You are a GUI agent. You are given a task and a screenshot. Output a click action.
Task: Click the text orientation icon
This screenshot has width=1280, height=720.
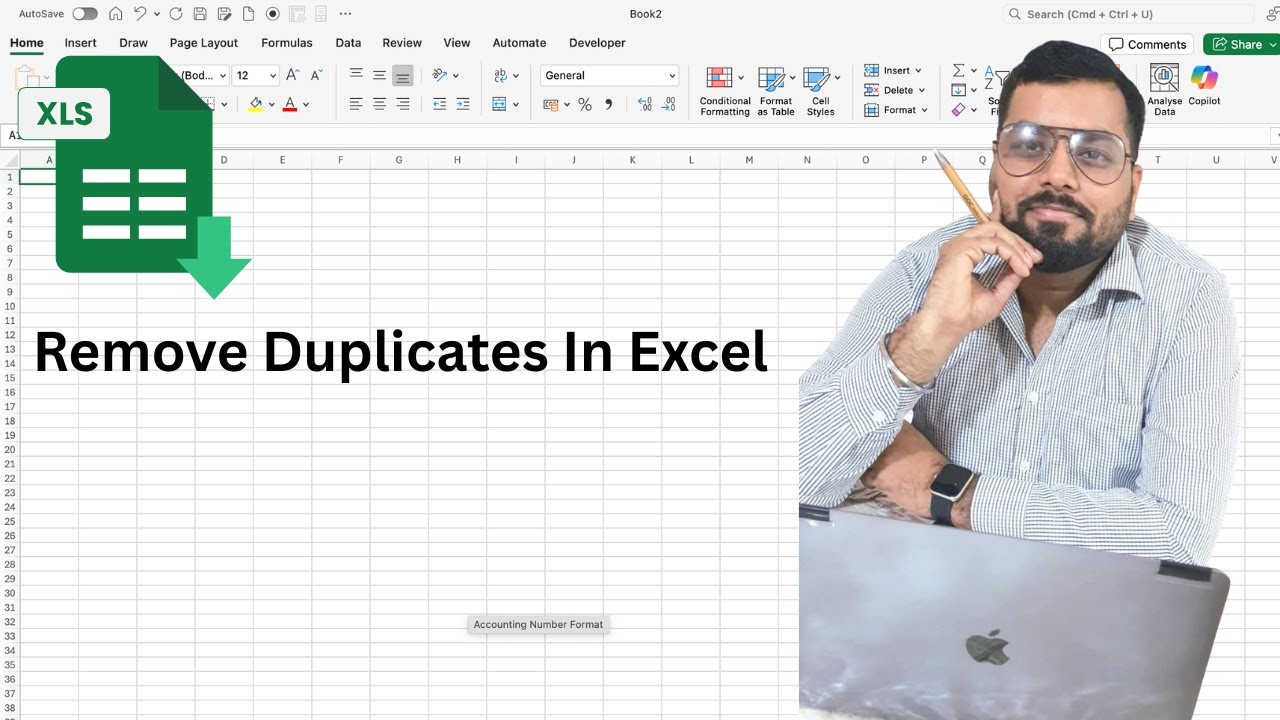(440, 75)
